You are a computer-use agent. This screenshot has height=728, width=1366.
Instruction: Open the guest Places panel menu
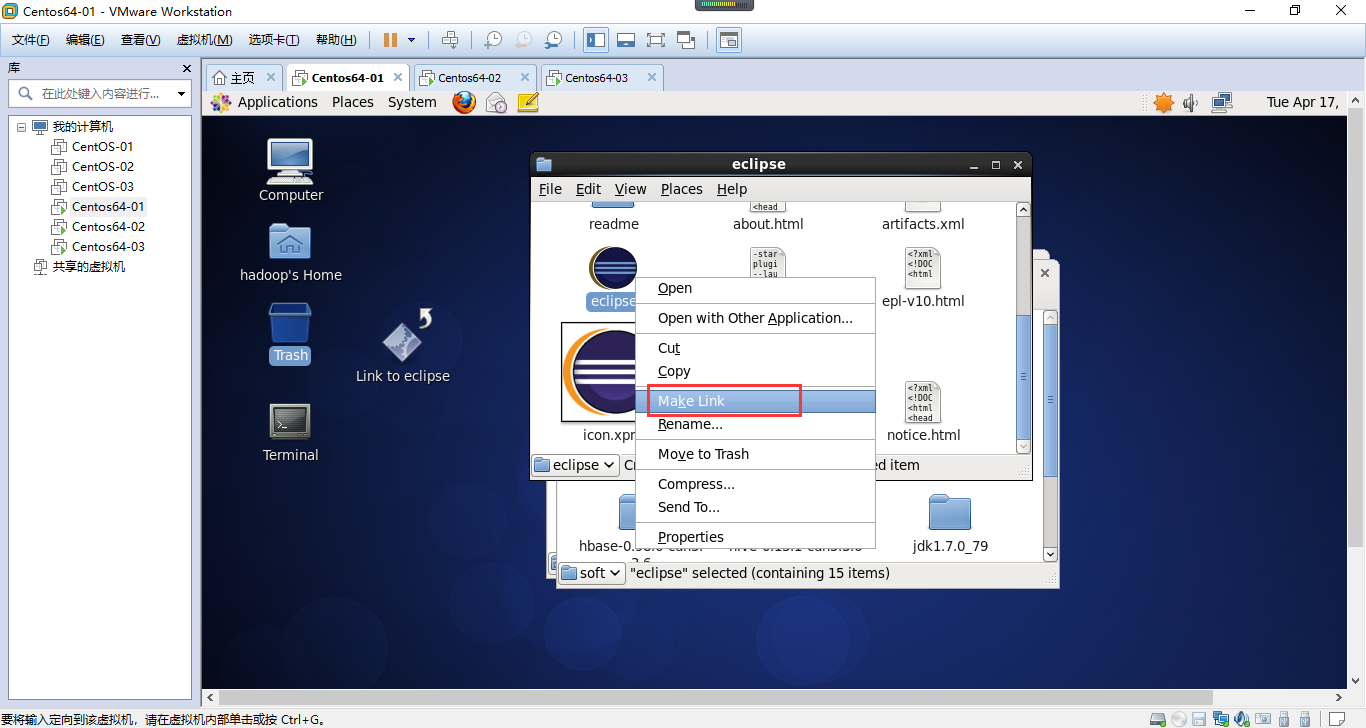(353, 102)
